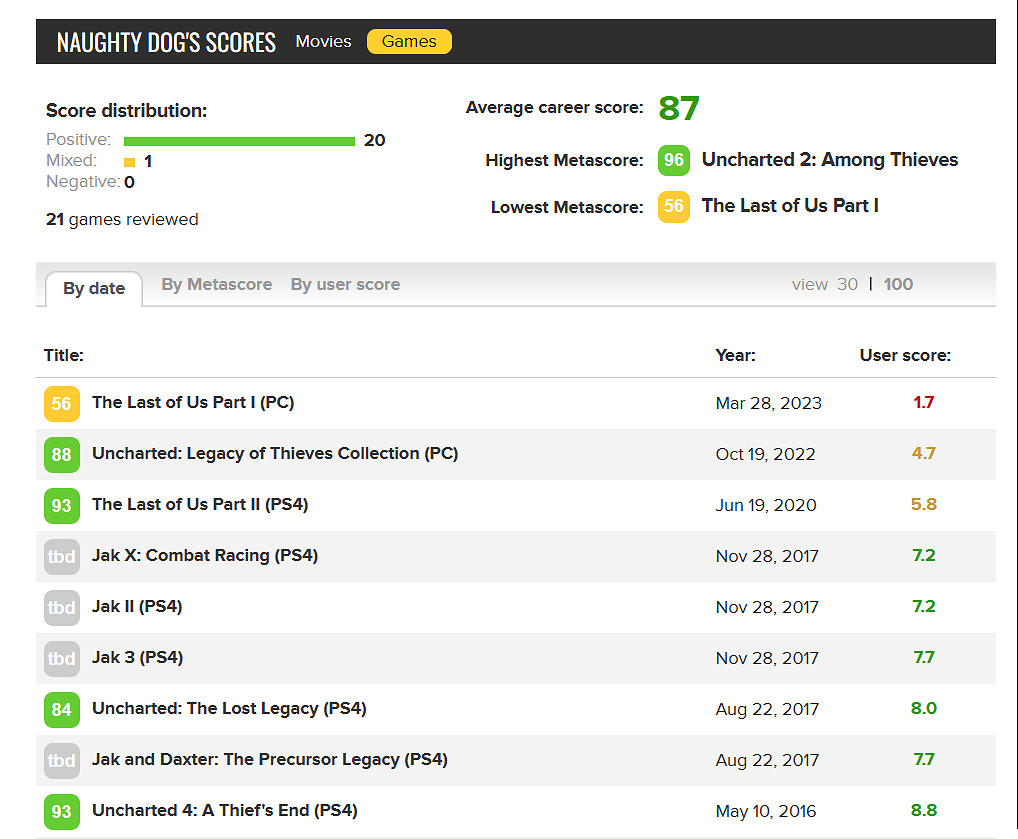Set view to 30 items

847,284
